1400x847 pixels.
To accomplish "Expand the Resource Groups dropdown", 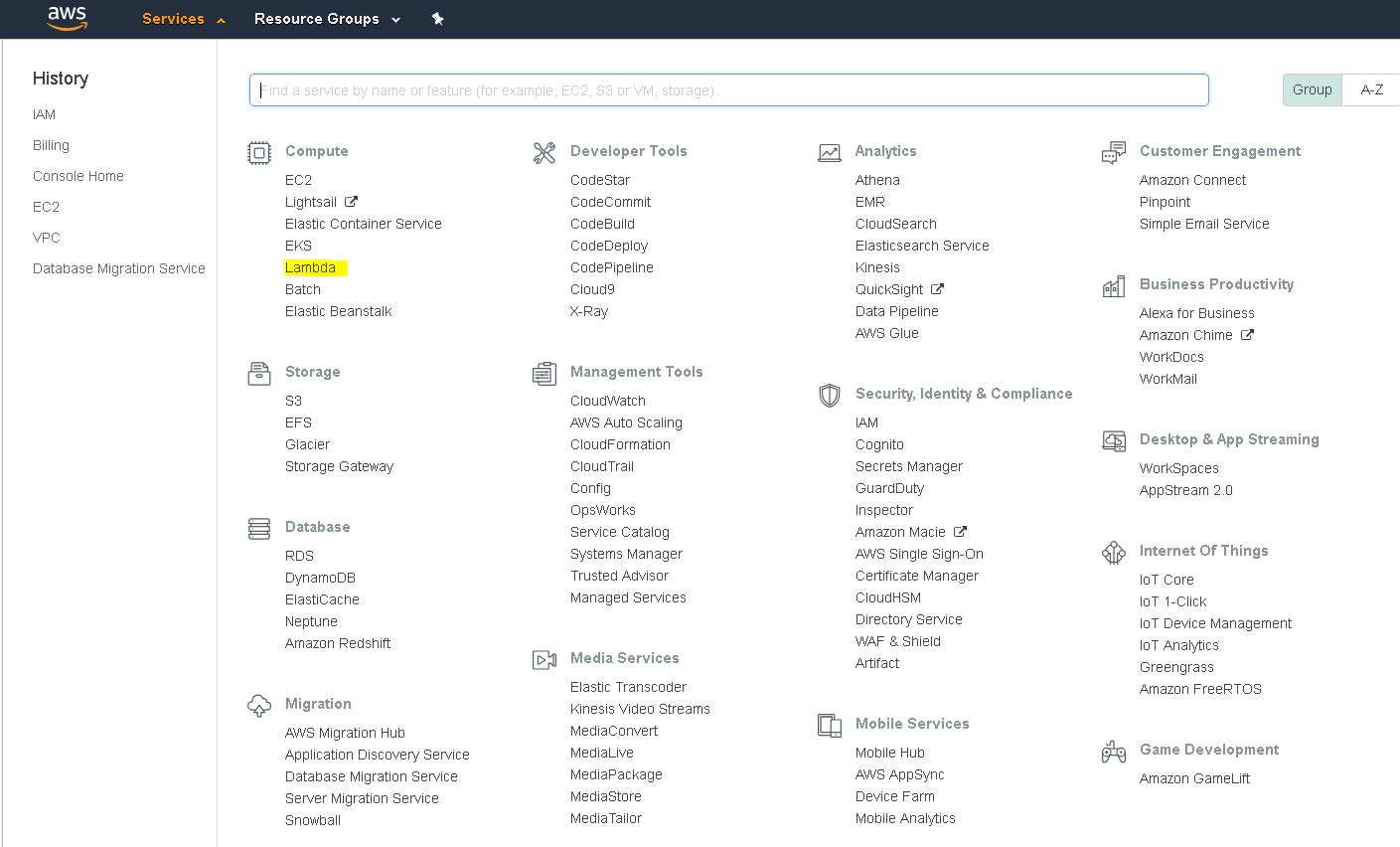I will [327, 19].
